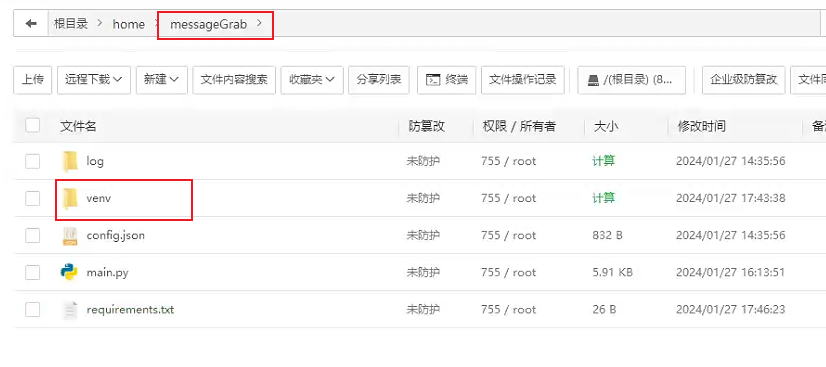Toggle the select-all checkbox in header
This screenshot has width=826, height=367.
point(33,125)
